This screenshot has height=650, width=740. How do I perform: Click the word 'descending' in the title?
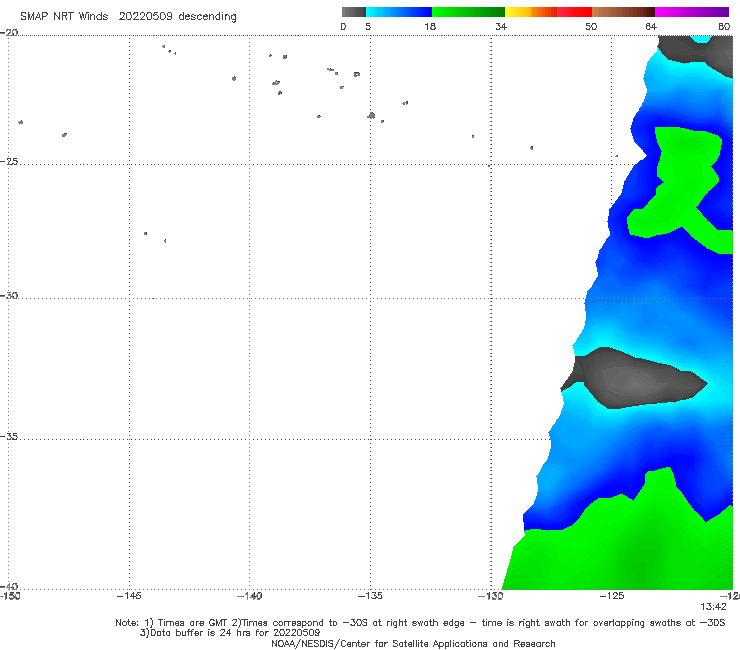point(207,17)
